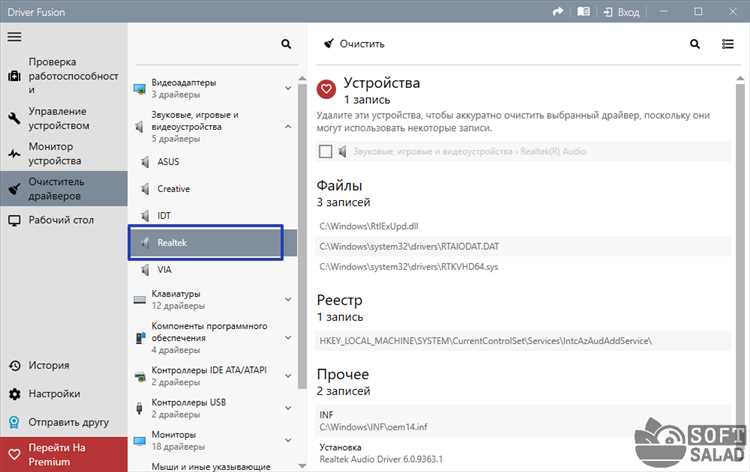Click the Очистить clean button
Viewport: 750px width, 472px height.
354,44
